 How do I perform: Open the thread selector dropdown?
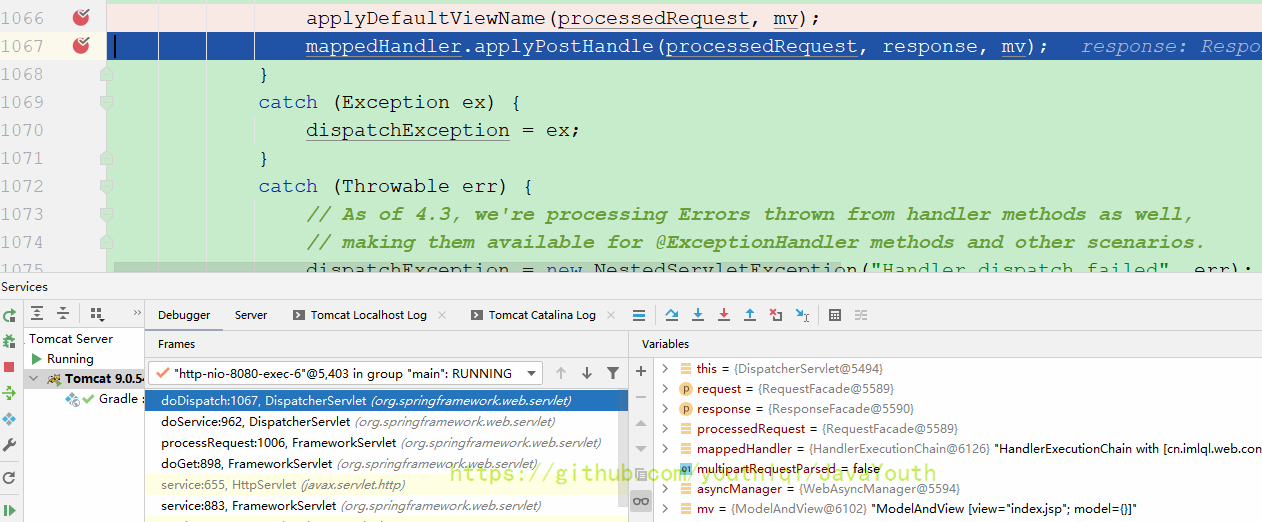(x=533, y=373)
